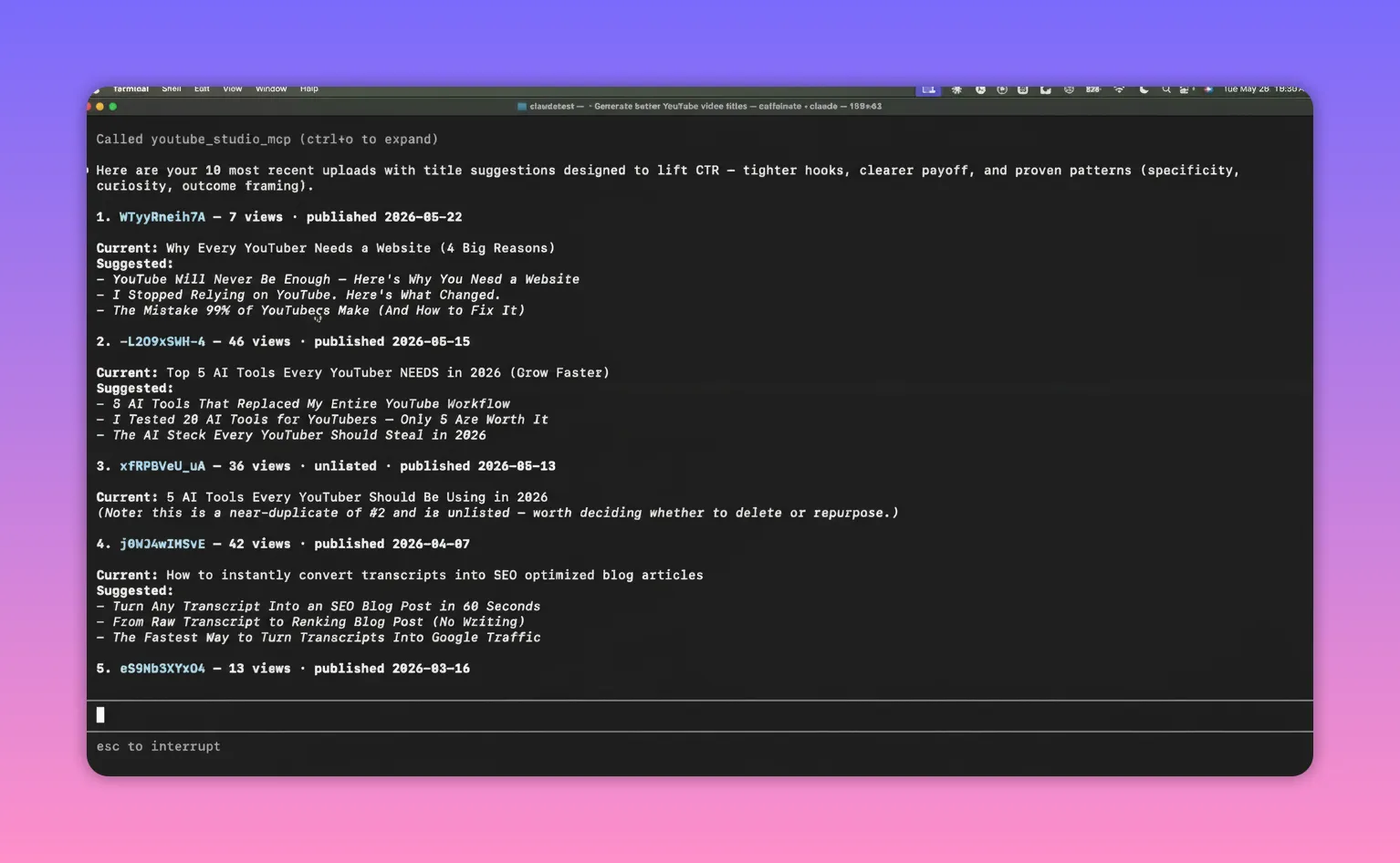Click suggestion "The AI Stack Every YouTuber Should Steal"
Screen dimensions: 1400x863
(299, 435)
